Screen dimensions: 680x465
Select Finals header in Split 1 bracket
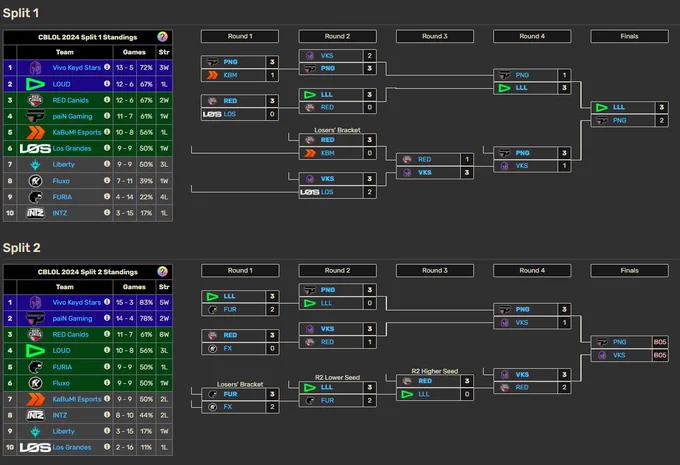629,36
